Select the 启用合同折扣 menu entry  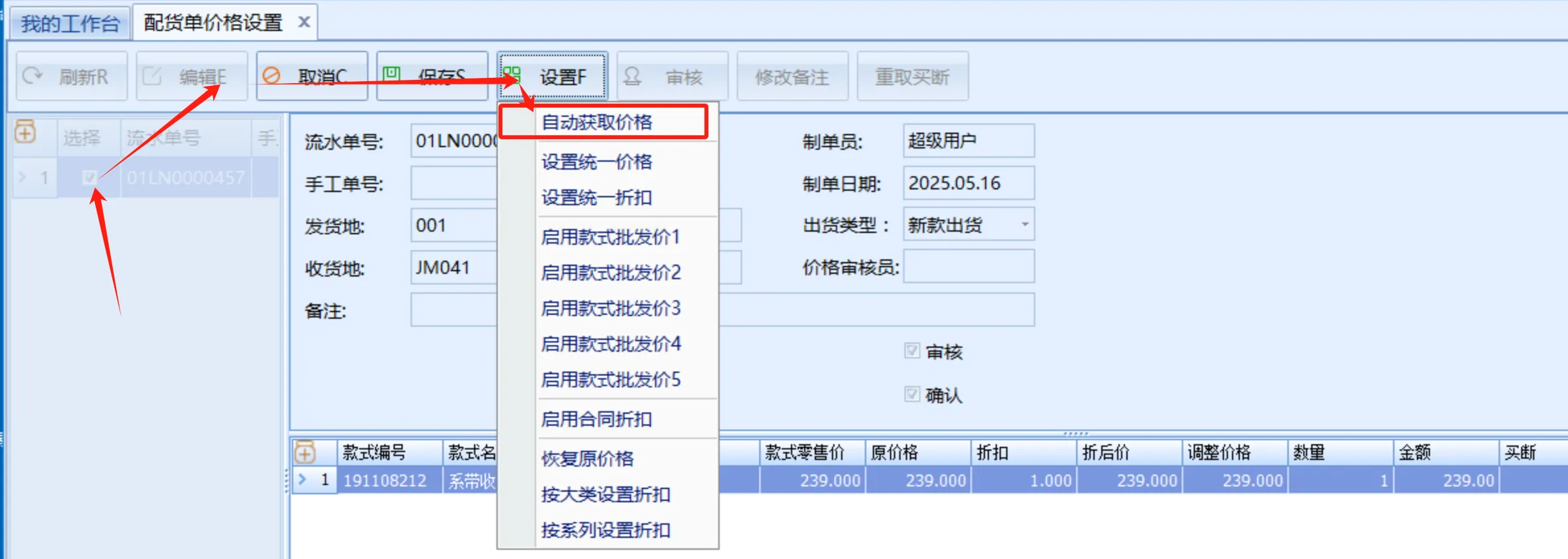(x=597, y=419)
